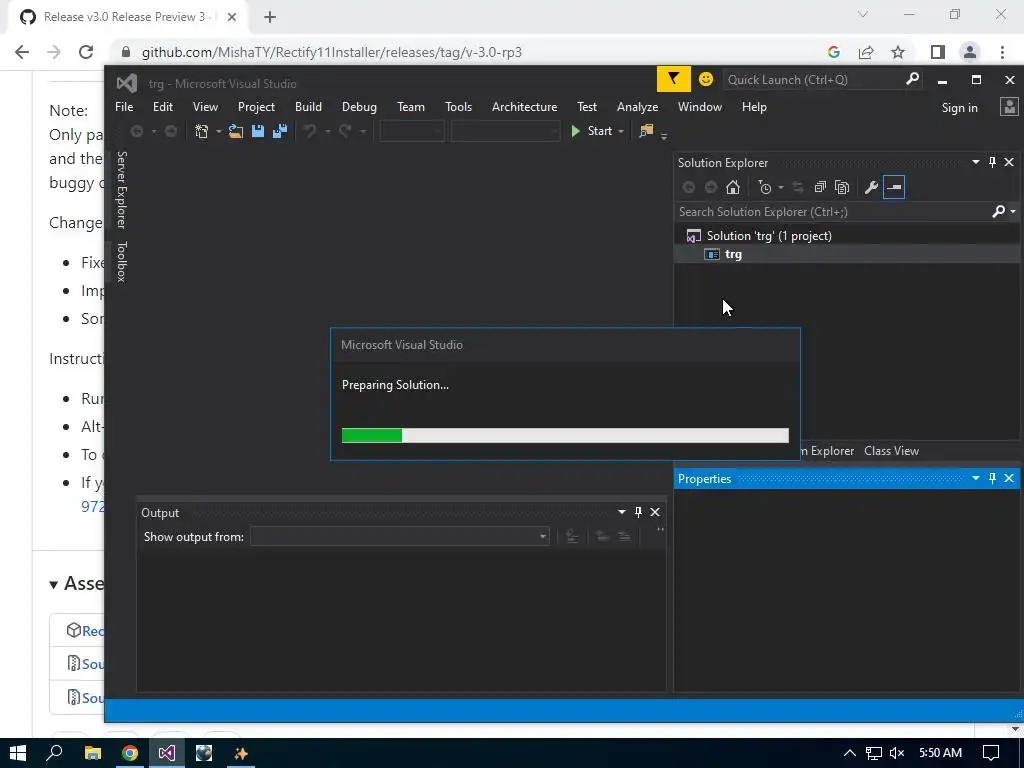Pin the Output panel

pyautogui.click(x=639, y=512)
